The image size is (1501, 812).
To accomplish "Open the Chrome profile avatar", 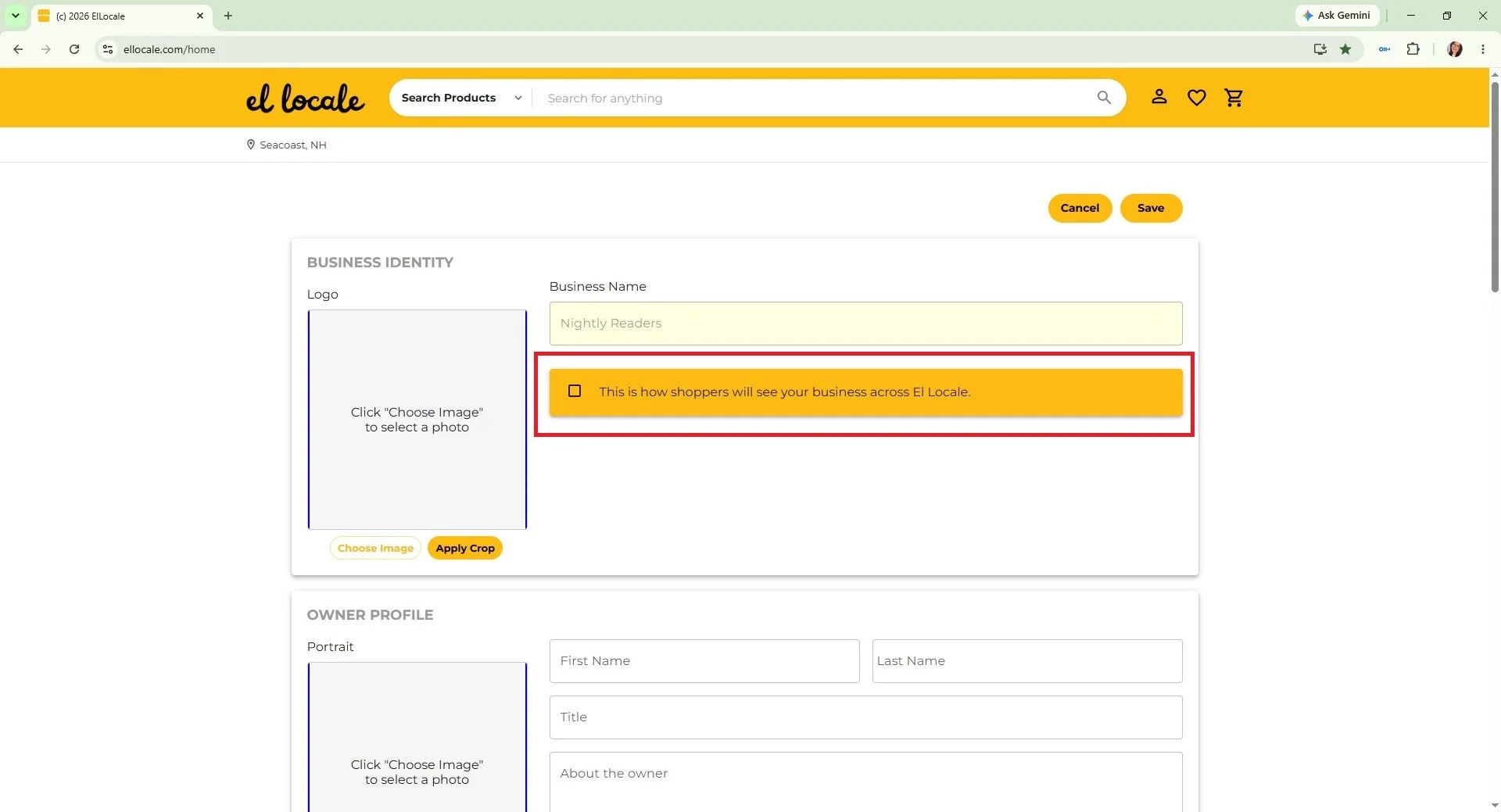I will tap(1455, 49).
